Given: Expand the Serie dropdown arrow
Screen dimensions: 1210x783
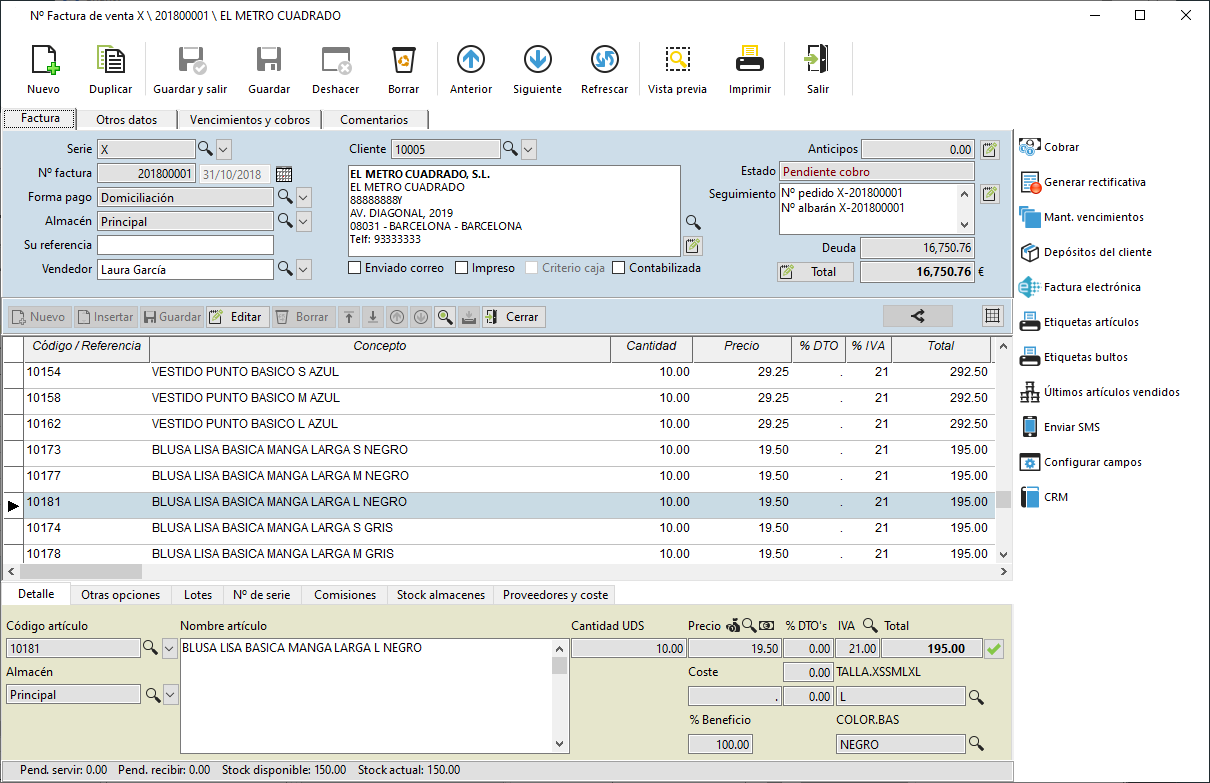Looking at the screenshot, I should (224, 150).
